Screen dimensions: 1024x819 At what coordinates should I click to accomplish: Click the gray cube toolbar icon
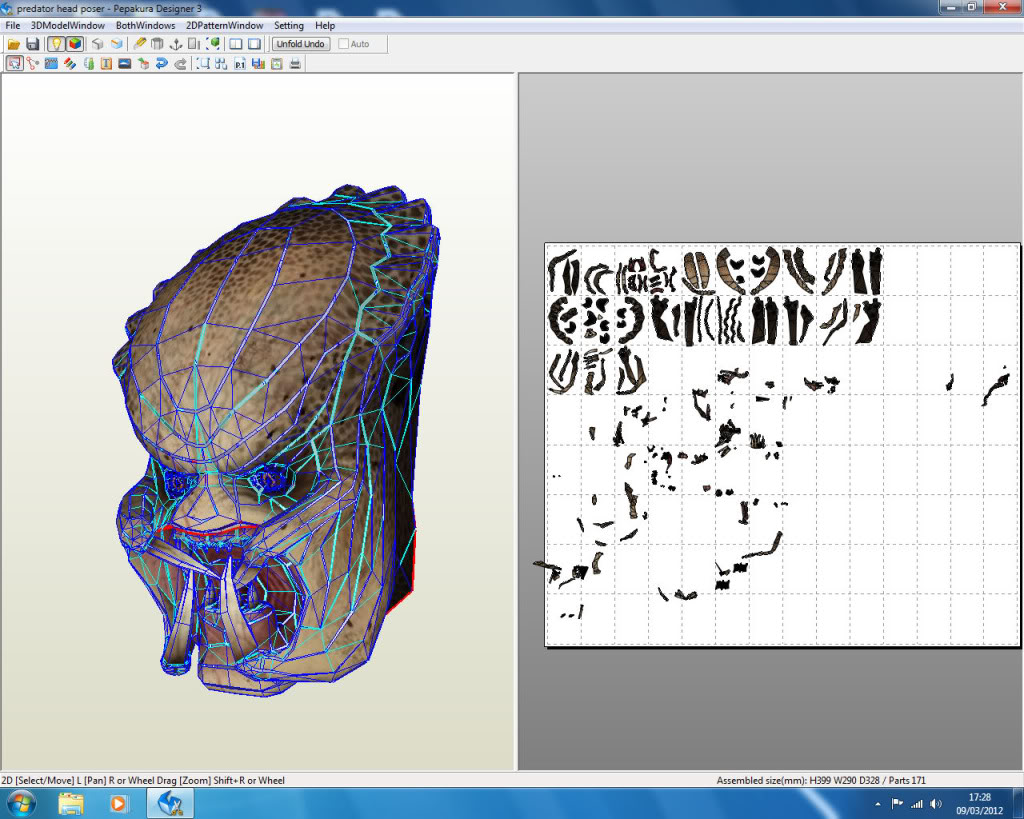(97, 44)
